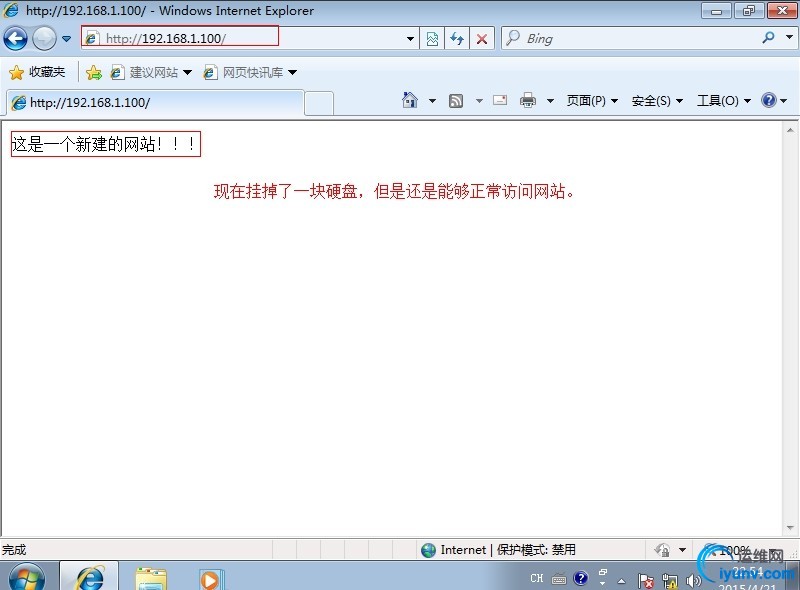
Task: Click the Help question mark icon
Action: (768, 100)
